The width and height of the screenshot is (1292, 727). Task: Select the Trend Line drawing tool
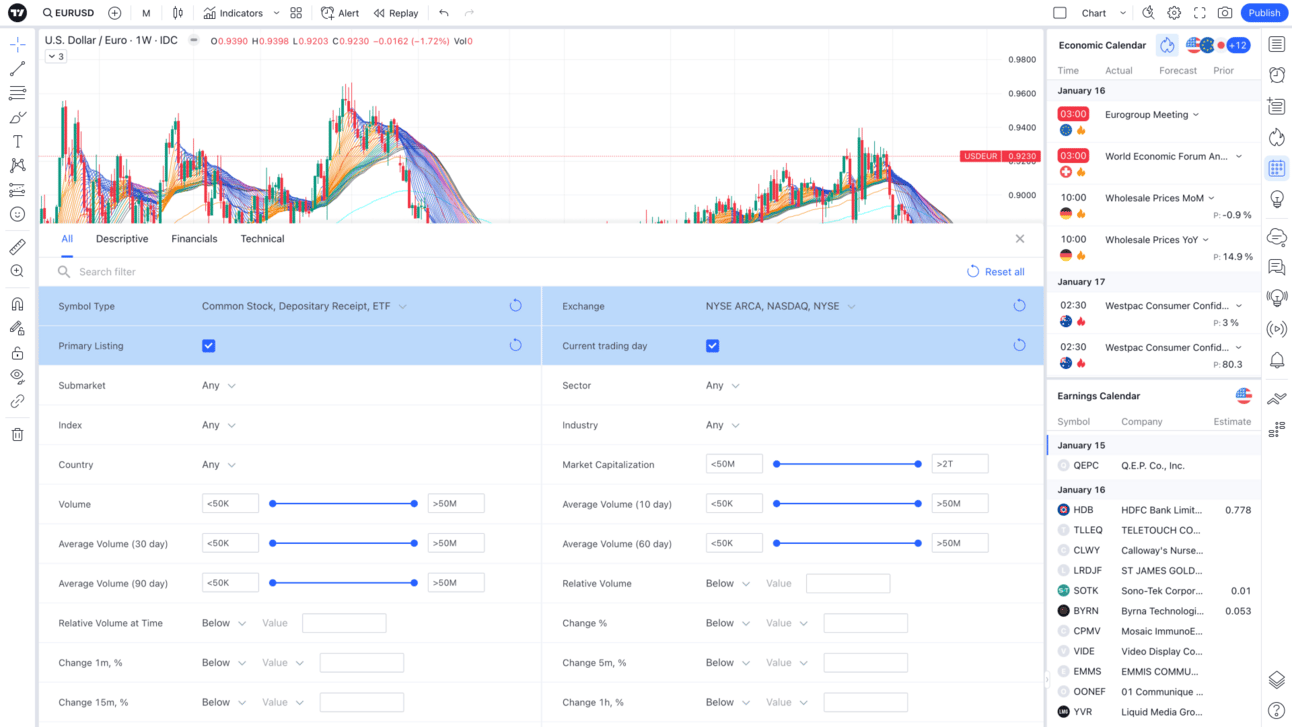click(17, 69)
